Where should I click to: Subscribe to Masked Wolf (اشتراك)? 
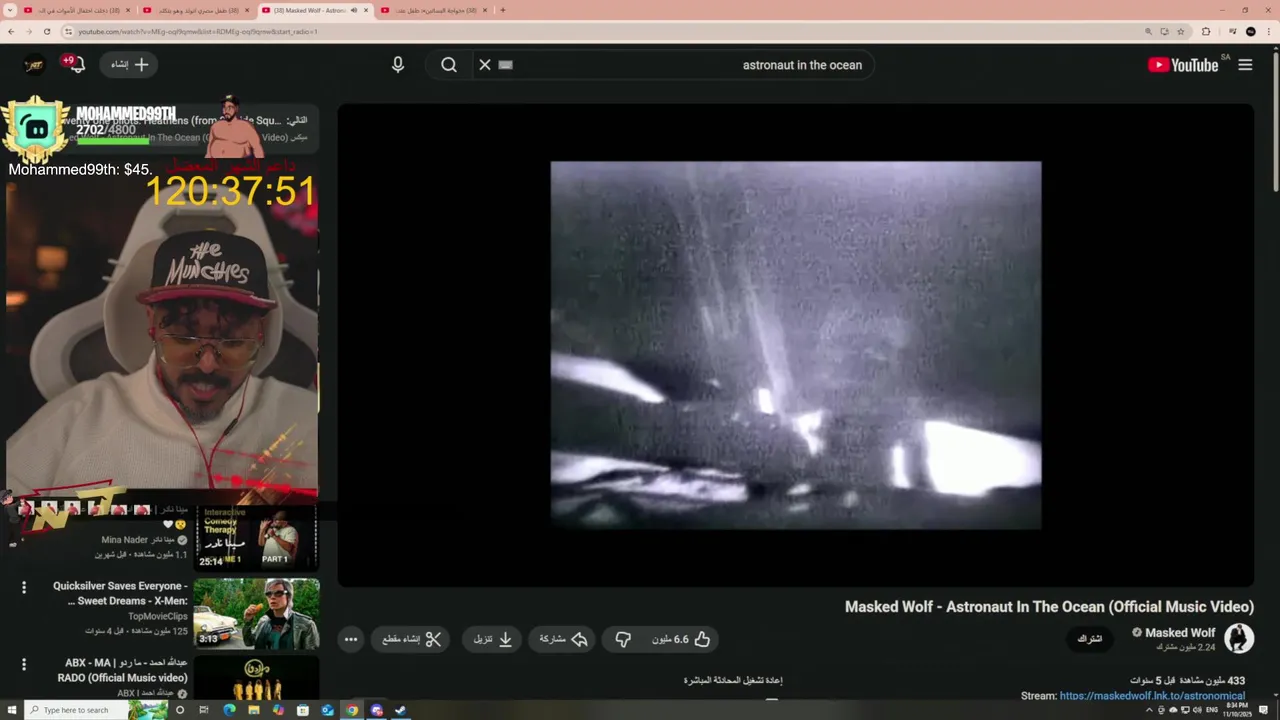(1089, 639)
